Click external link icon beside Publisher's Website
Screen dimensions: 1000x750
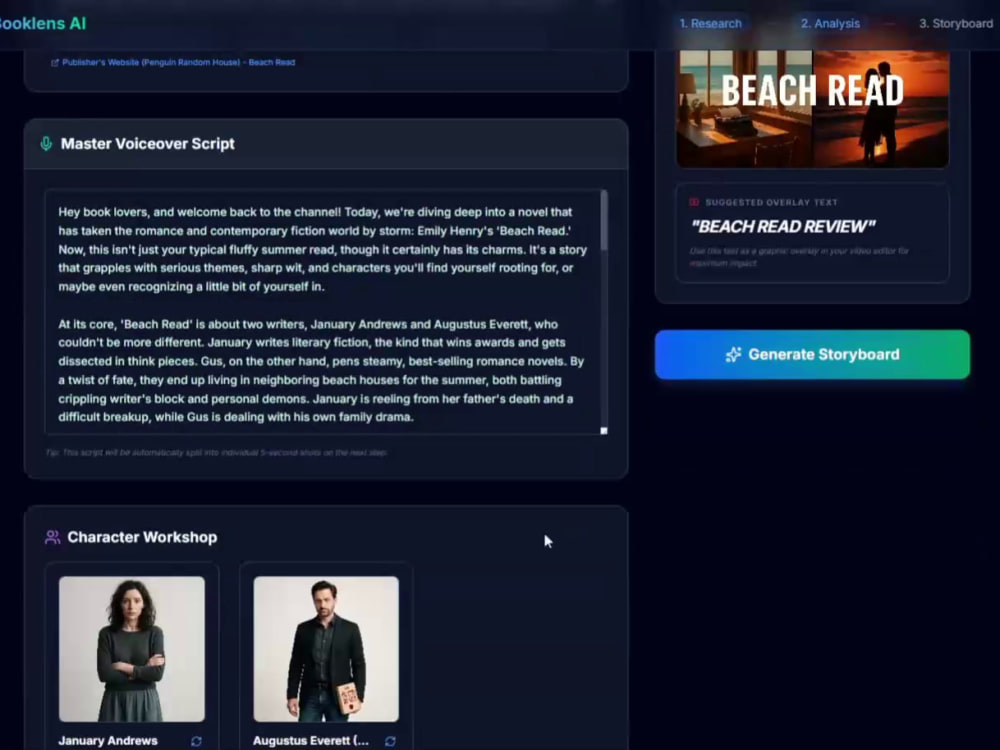point(55,62)
